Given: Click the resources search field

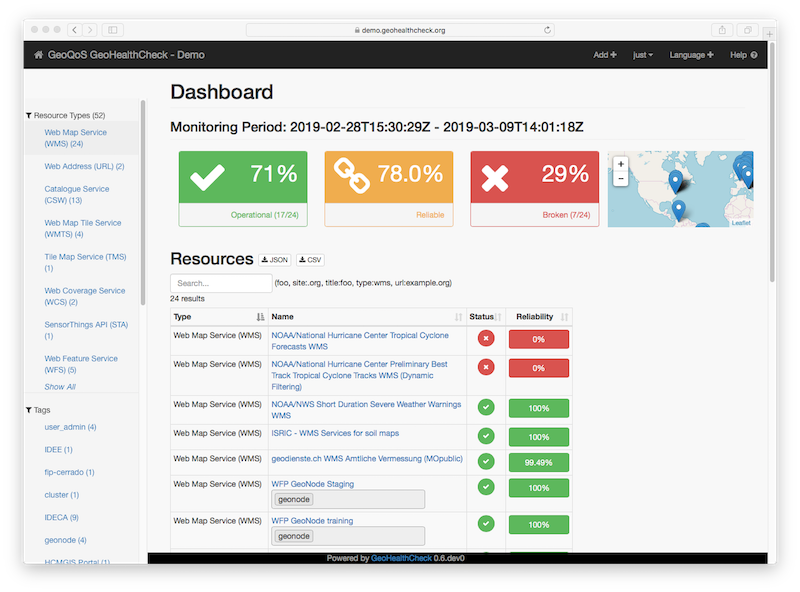Looking at the screenshot, I should pyautogui.click(x=220, y=283).
